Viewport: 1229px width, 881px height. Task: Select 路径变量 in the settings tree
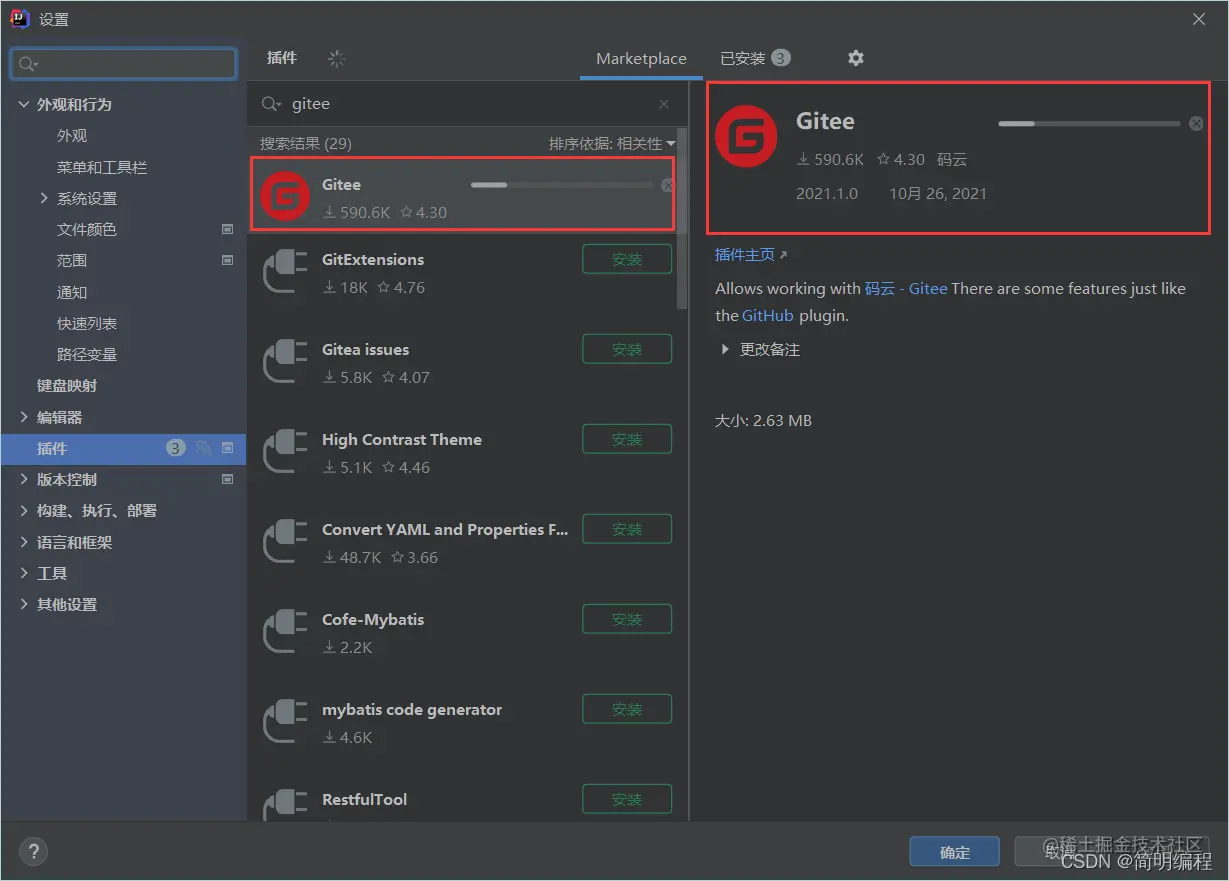point(87,354)
